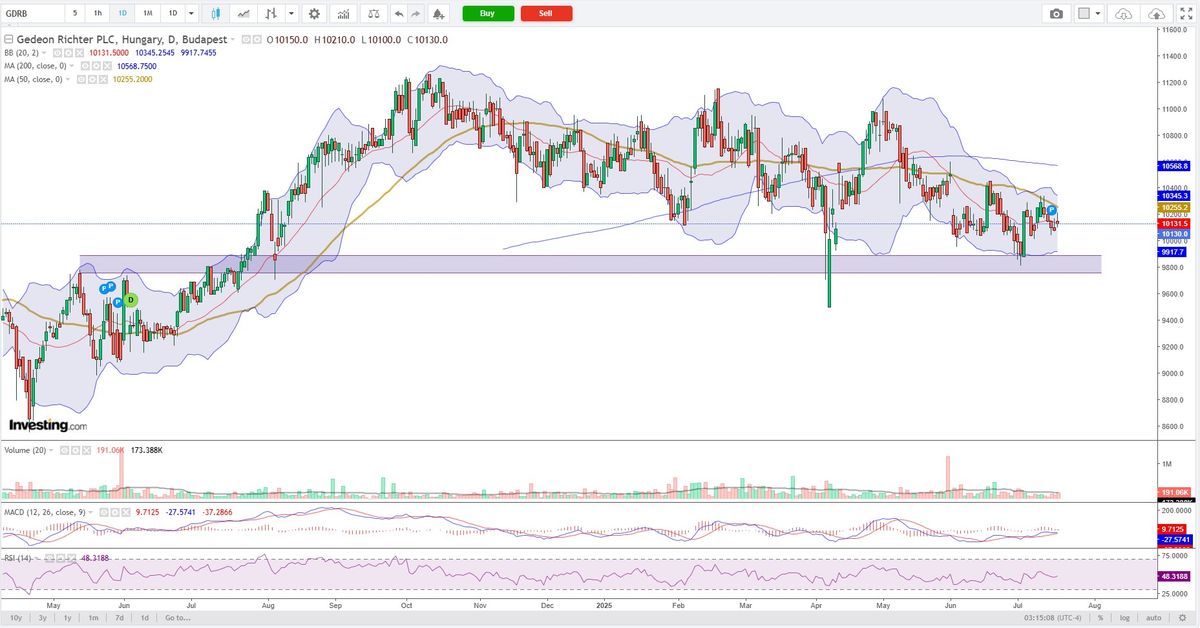Click the green Buy button
Viewport: 1200px width, 628px height.
[x=488, y=14]
